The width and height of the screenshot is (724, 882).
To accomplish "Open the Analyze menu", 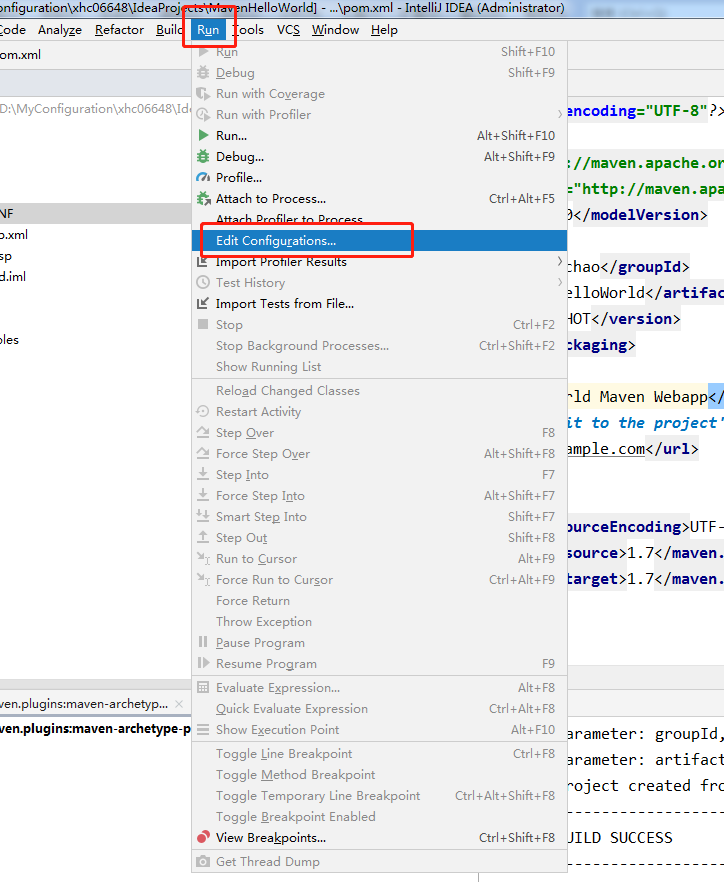I will click(x=60, y=30).
